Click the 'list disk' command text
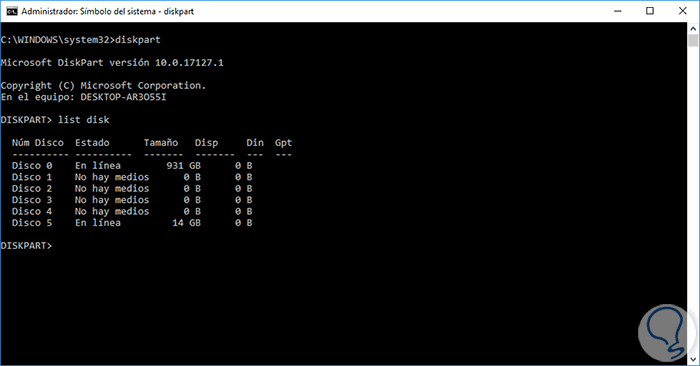Image resolution: width=700 pixels, height=366 pixels. pos(83,120)
